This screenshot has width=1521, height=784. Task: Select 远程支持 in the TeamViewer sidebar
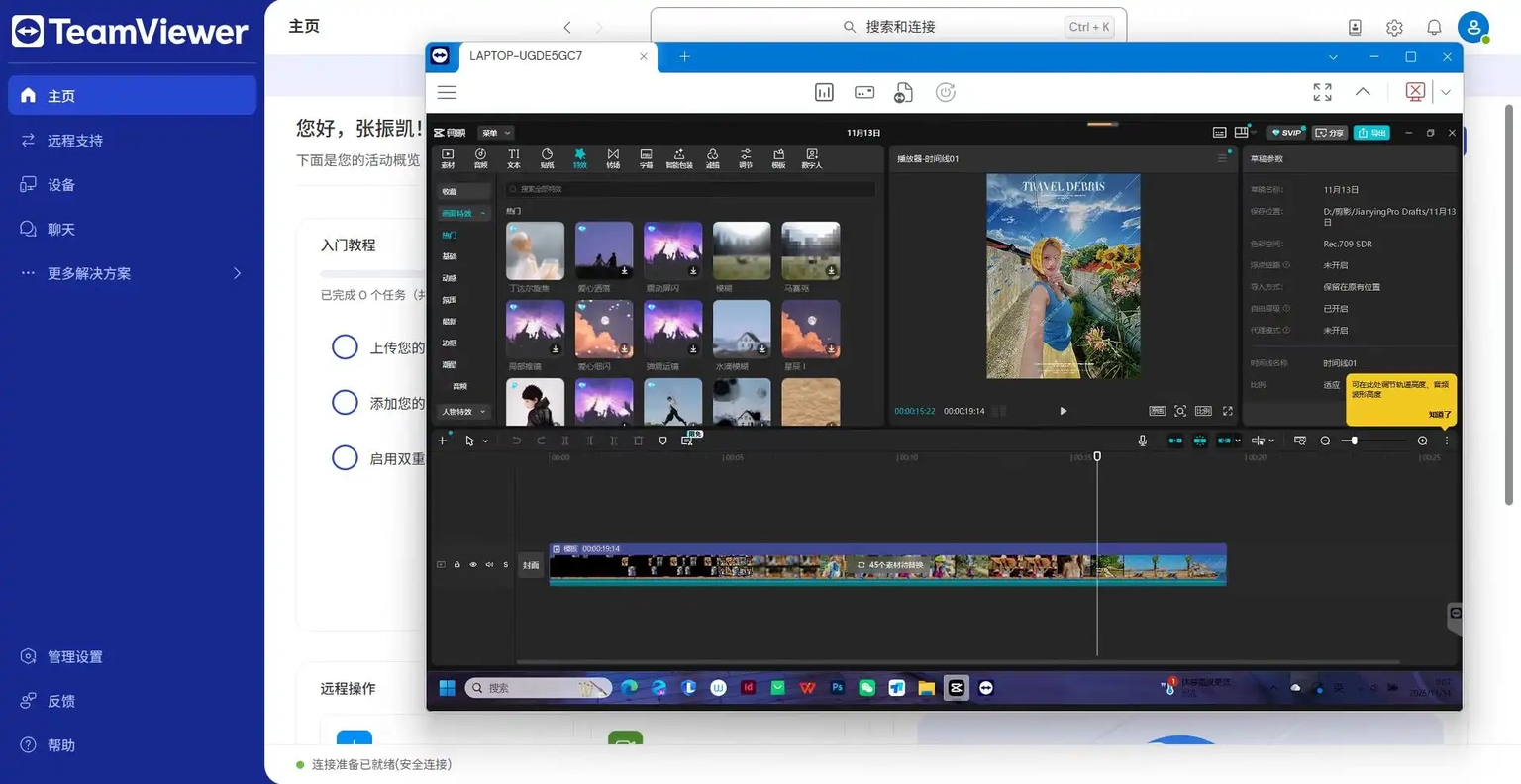(75, 141)
